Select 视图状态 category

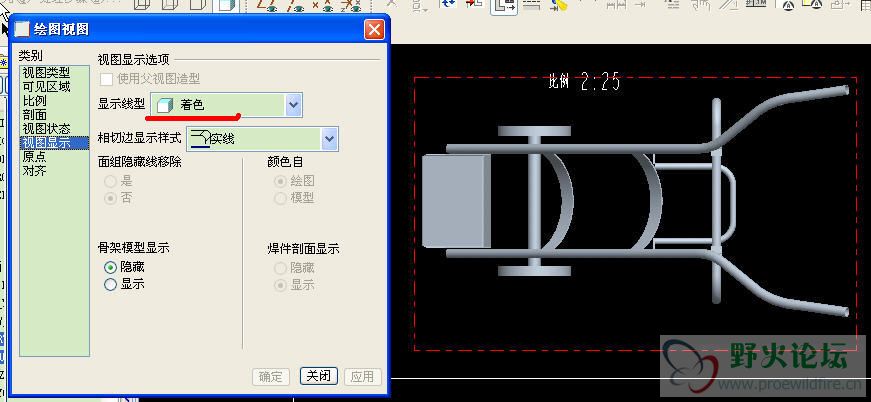(46, 128)
